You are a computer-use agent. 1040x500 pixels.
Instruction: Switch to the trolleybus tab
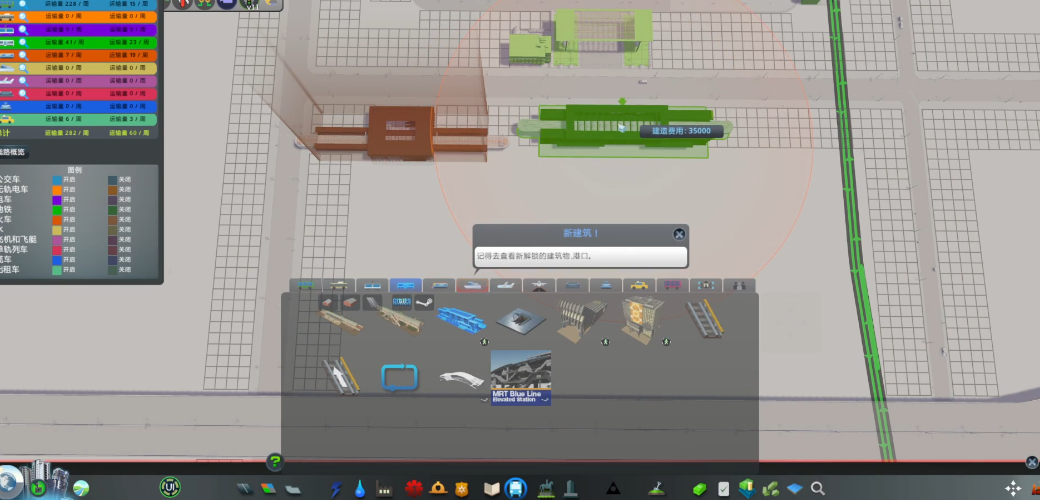point(339,285)
